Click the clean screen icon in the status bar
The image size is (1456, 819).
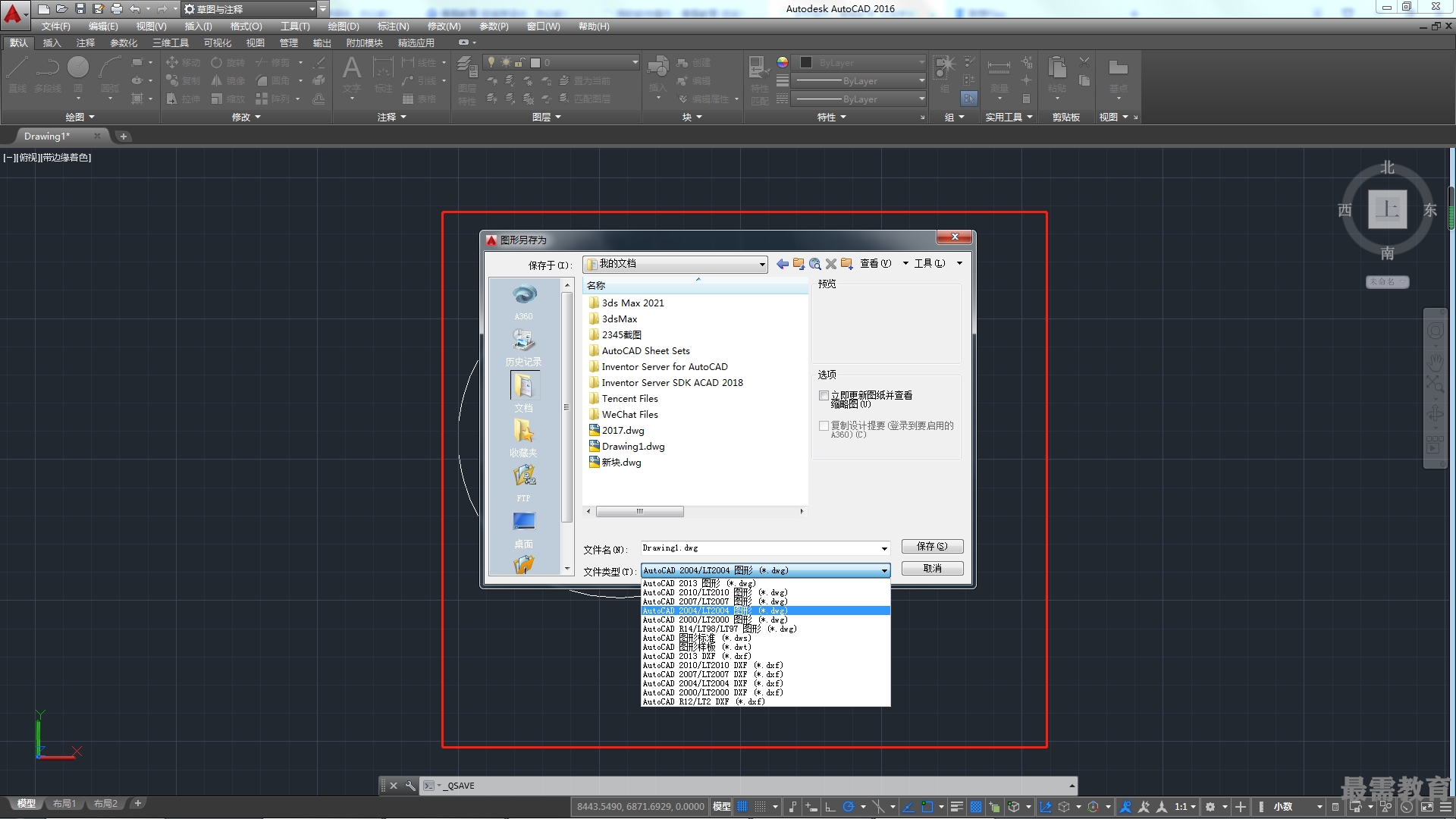click(x=1427, y=807)
